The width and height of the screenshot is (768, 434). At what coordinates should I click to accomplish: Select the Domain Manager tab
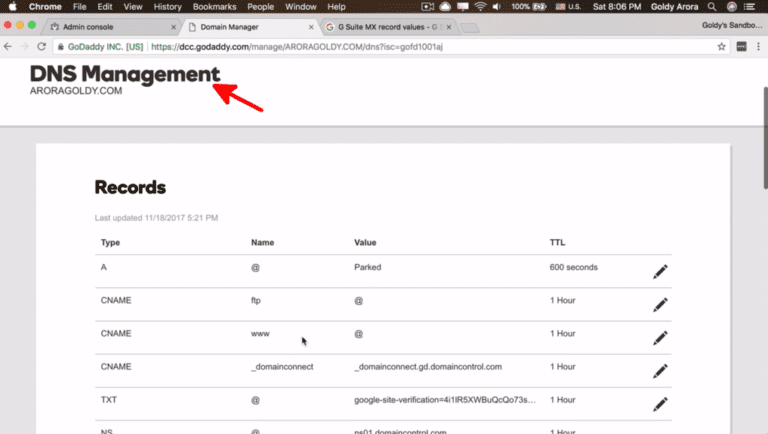249,27
